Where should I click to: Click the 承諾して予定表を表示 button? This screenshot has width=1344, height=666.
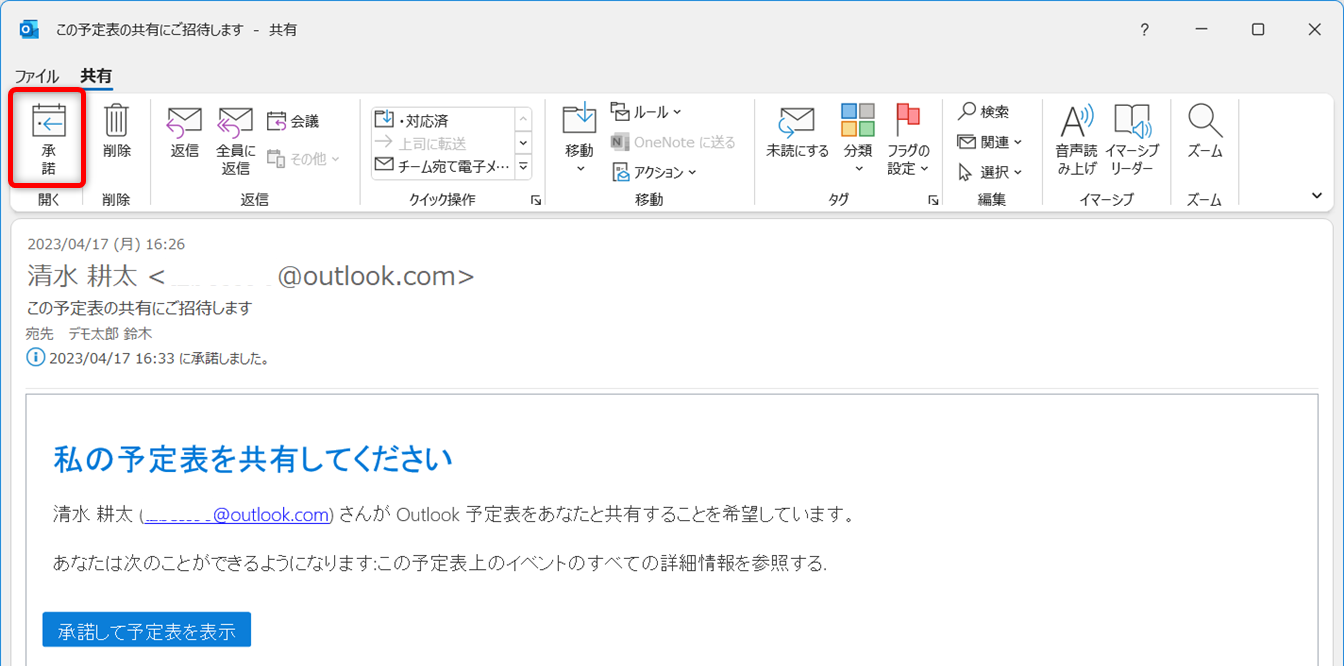click(x=146, y=631)
